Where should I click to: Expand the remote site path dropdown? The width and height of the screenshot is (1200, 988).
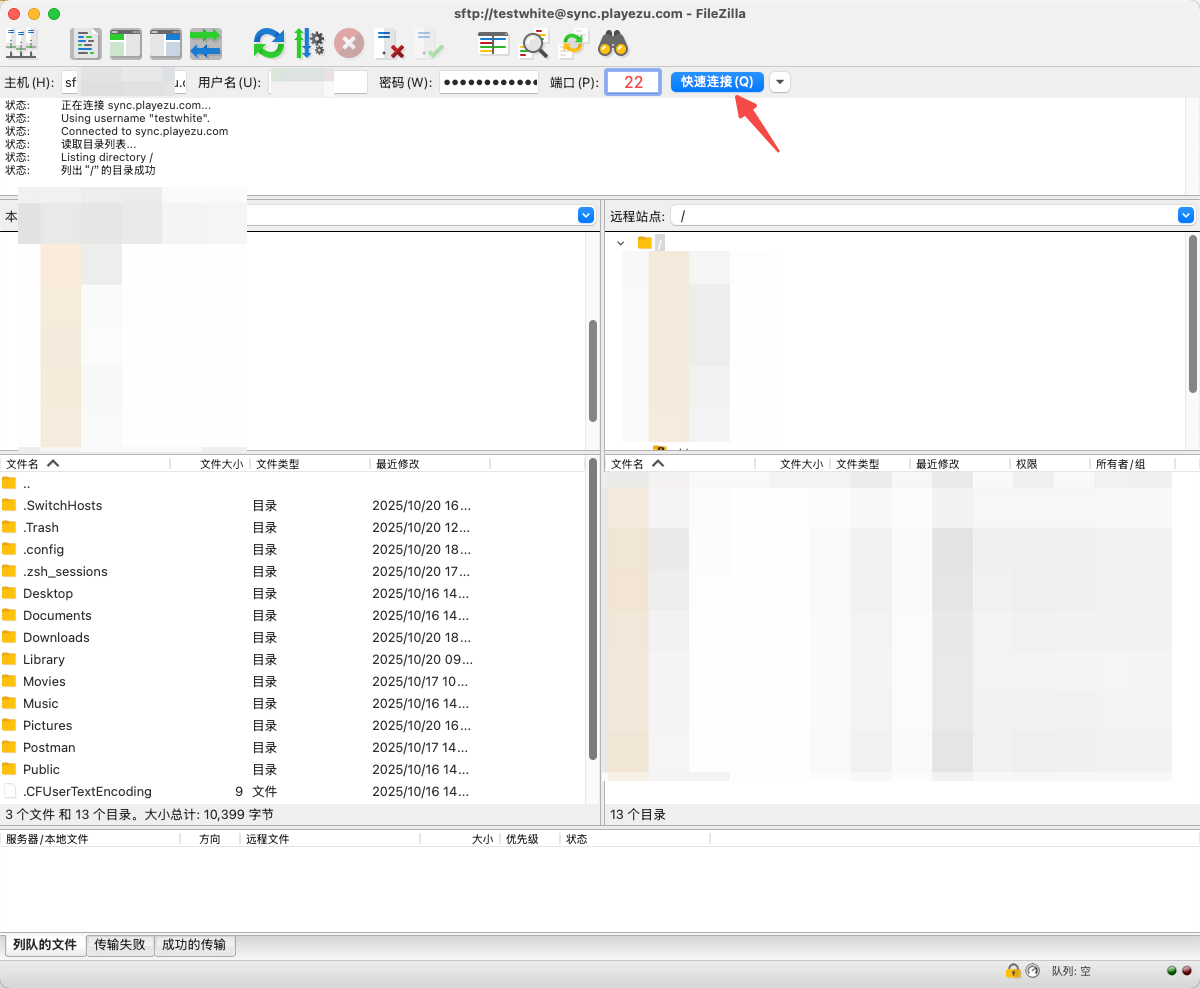[1186, 215]
